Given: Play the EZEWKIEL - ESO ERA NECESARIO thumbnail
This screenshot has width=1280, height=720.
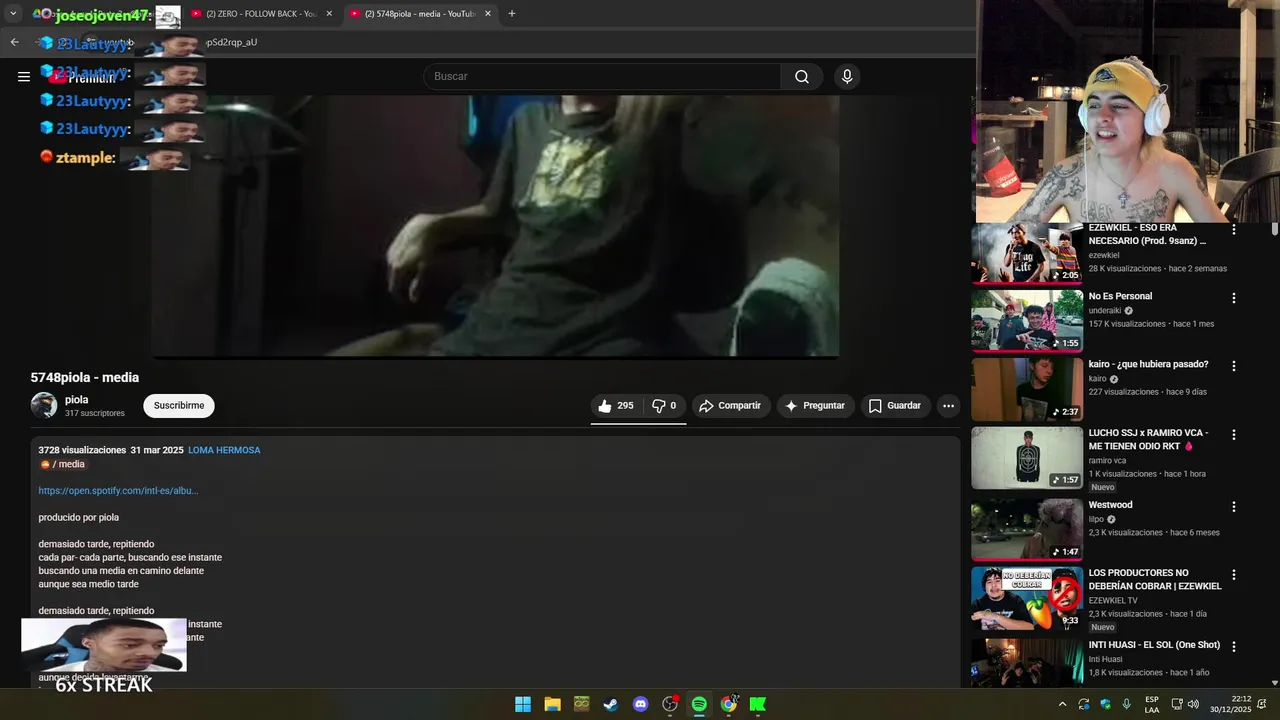Looking at the screenshot, I should 1027,253.
